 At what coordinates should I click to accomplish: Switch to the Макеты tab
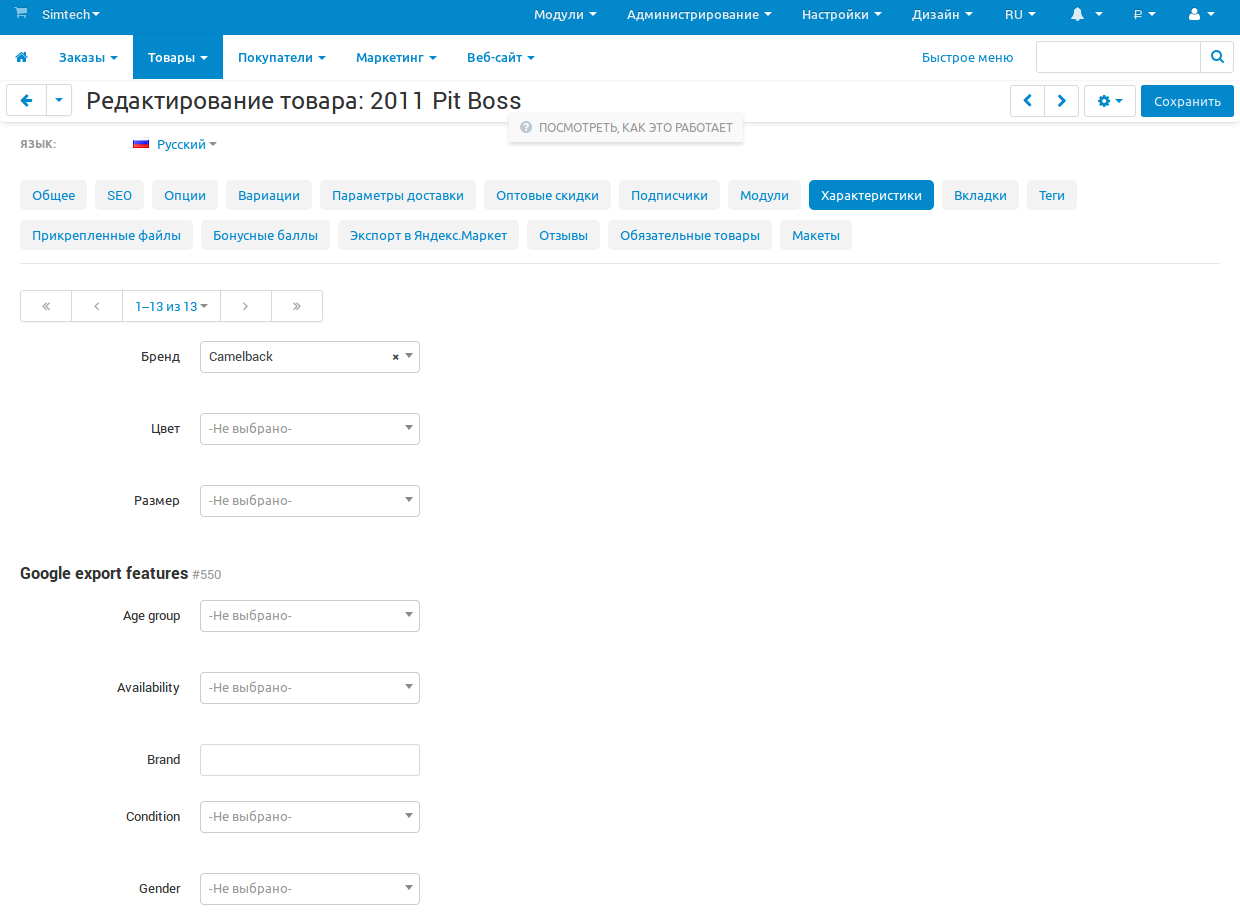pyautogui.click(x=816, y=236)
